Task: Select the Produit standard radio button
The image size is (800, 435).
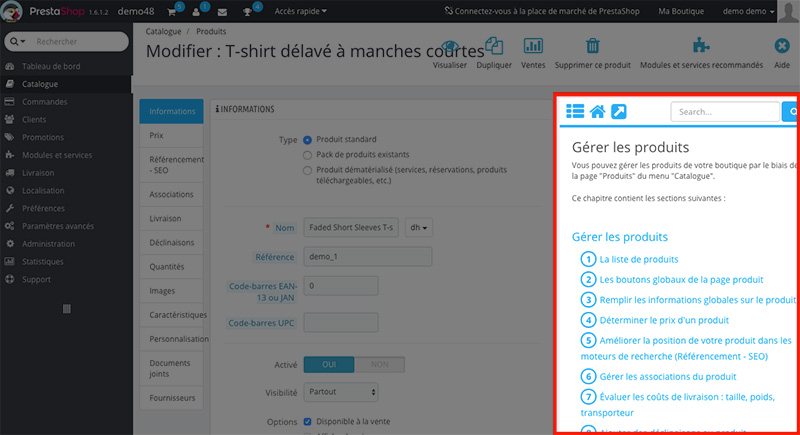Action: click(307, 139)
